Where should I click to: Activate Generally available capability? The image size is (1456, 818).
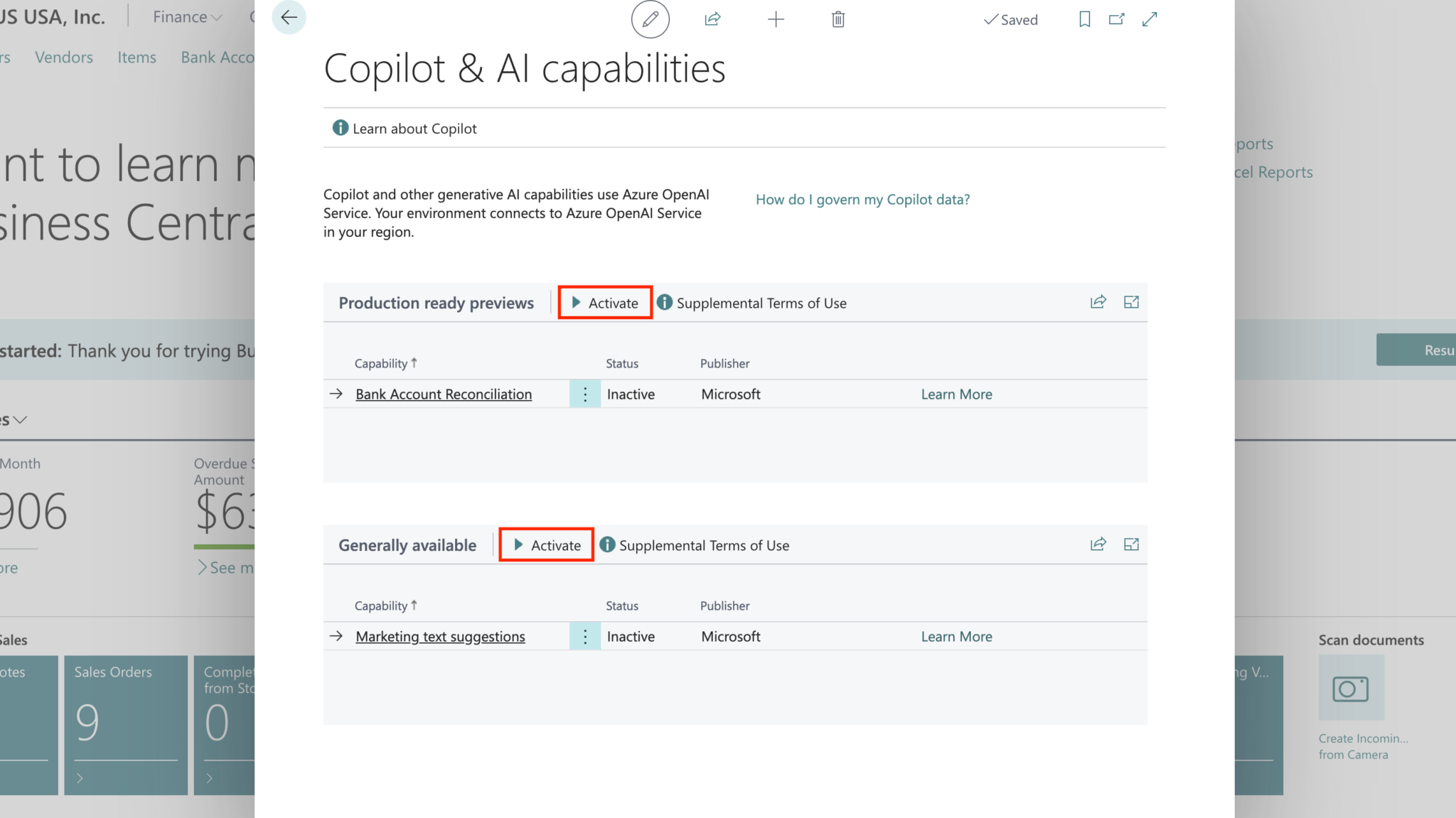(547, 545)
